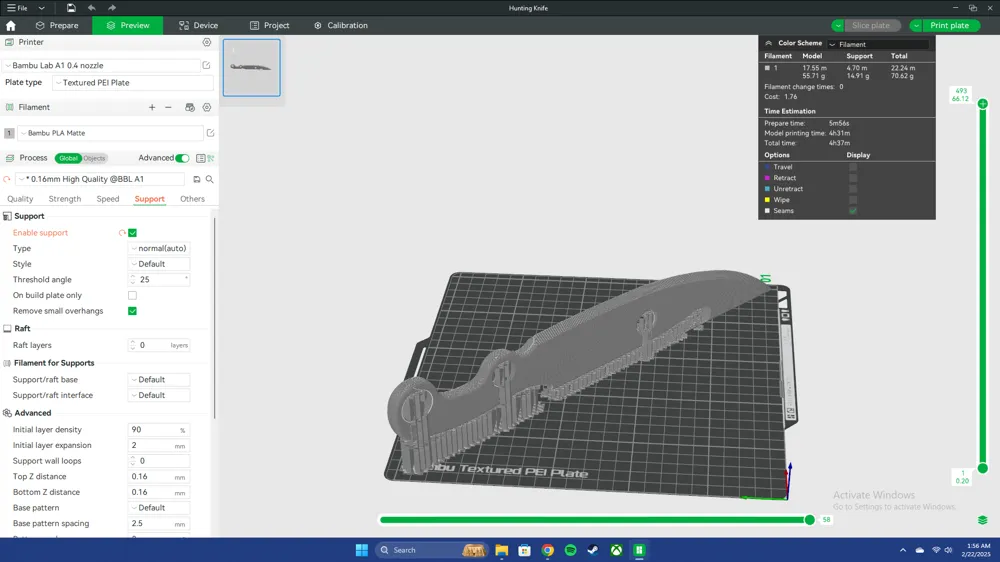
Task: Open Support/raft base dropdown
Action: (159, 380)
